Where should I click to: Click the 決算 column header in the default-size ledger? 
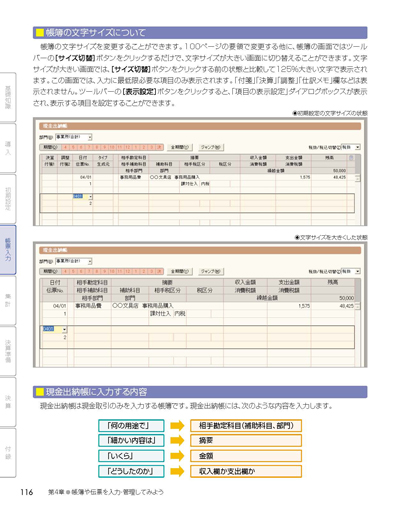click(49, 158)
